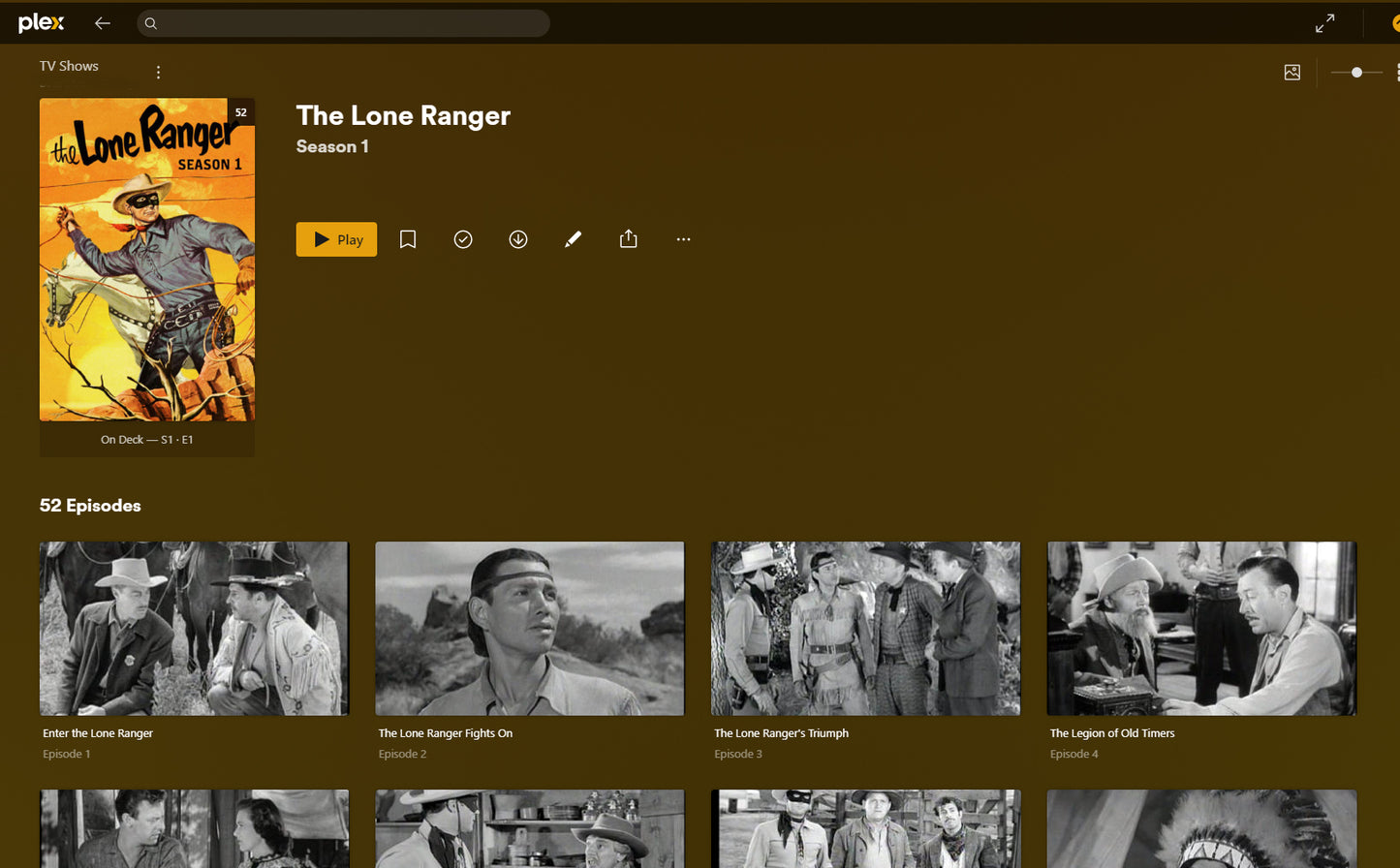Image resolution: width=1400 pixels, height=868 pixels.
Task: Open the TV Shows options menu
Action: click(x=158, y=72)
